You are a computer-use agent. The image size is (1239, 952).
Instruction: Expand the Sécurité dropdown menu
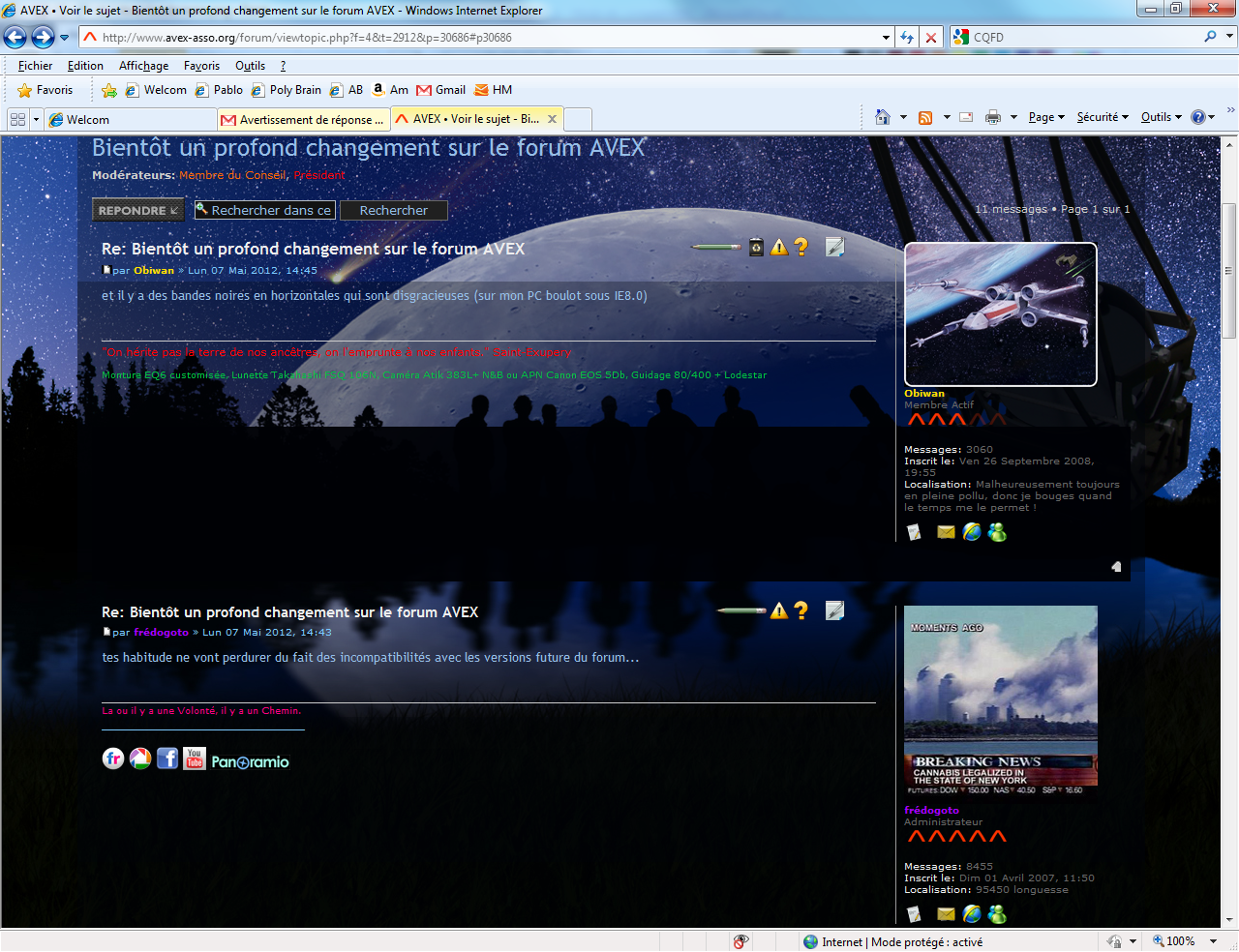coord(1103,117)
